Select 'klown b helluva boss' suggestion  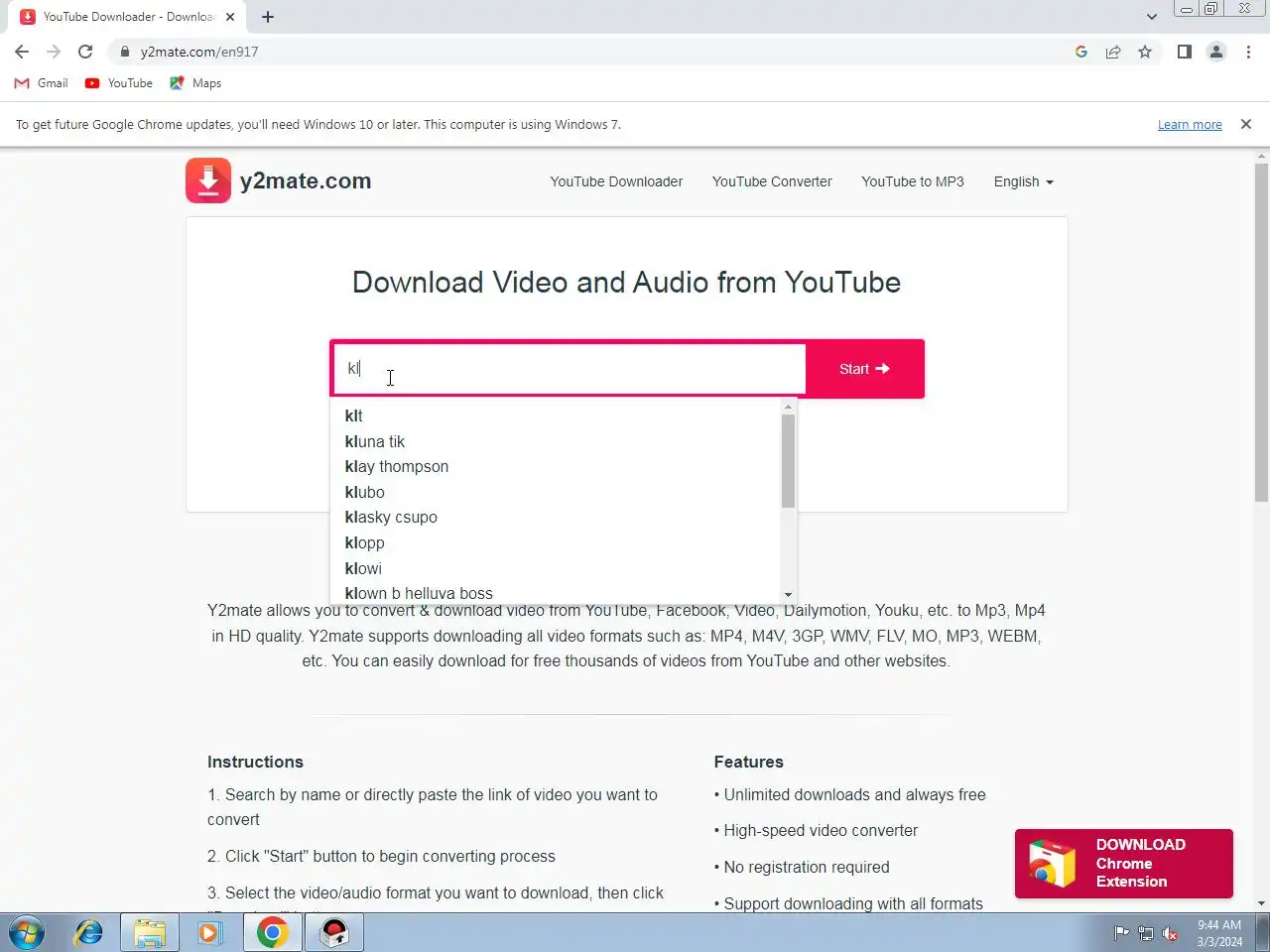click(556, 593)
